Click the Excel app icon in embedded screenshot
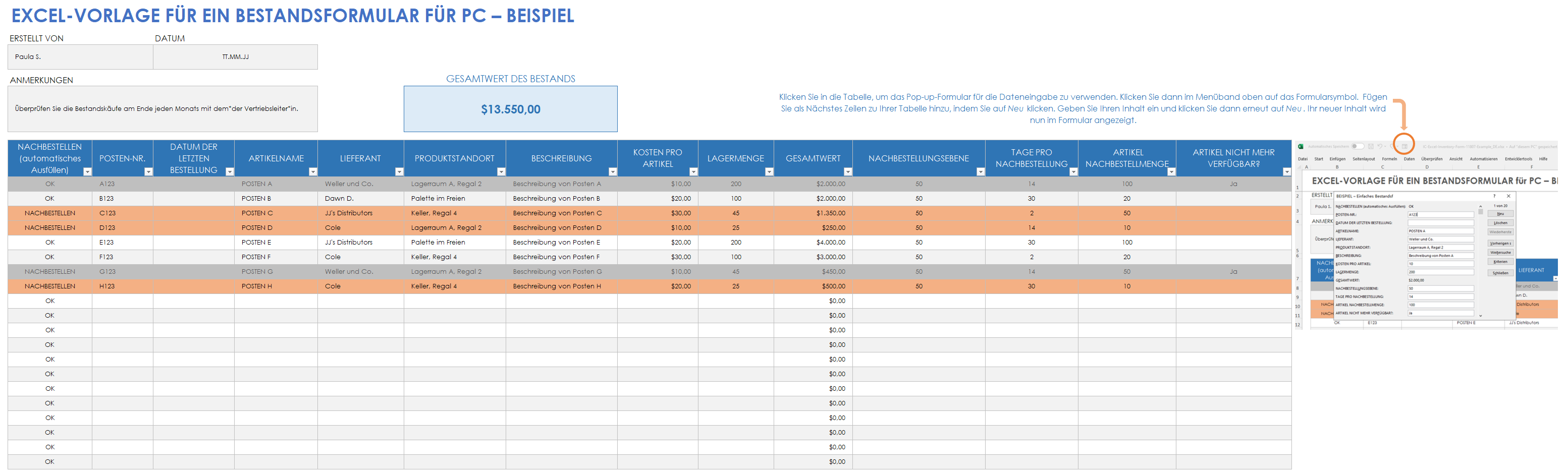 tap(1301, 147)
